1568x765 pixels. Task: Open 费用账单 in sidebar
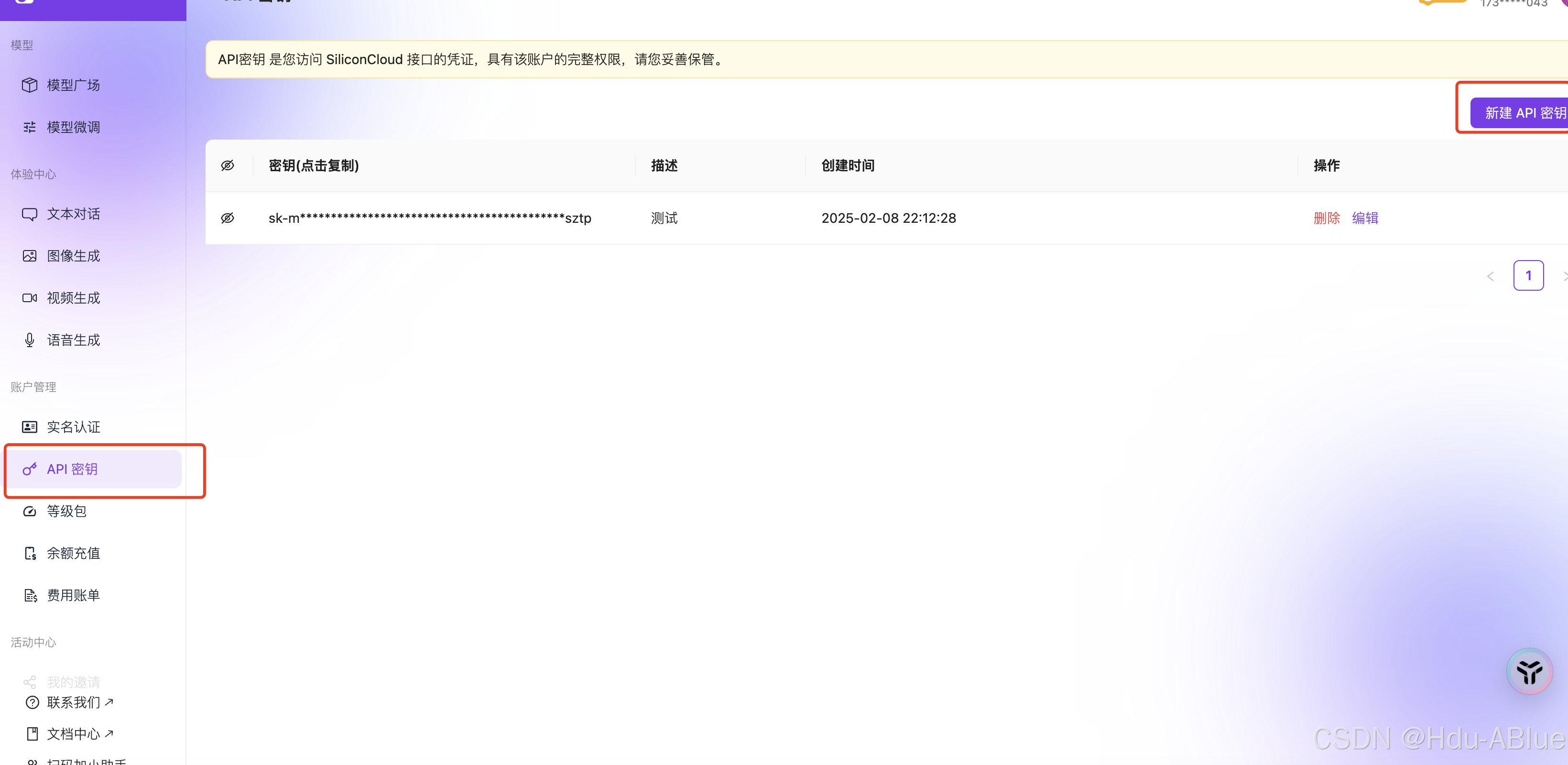tap(73, 595)
